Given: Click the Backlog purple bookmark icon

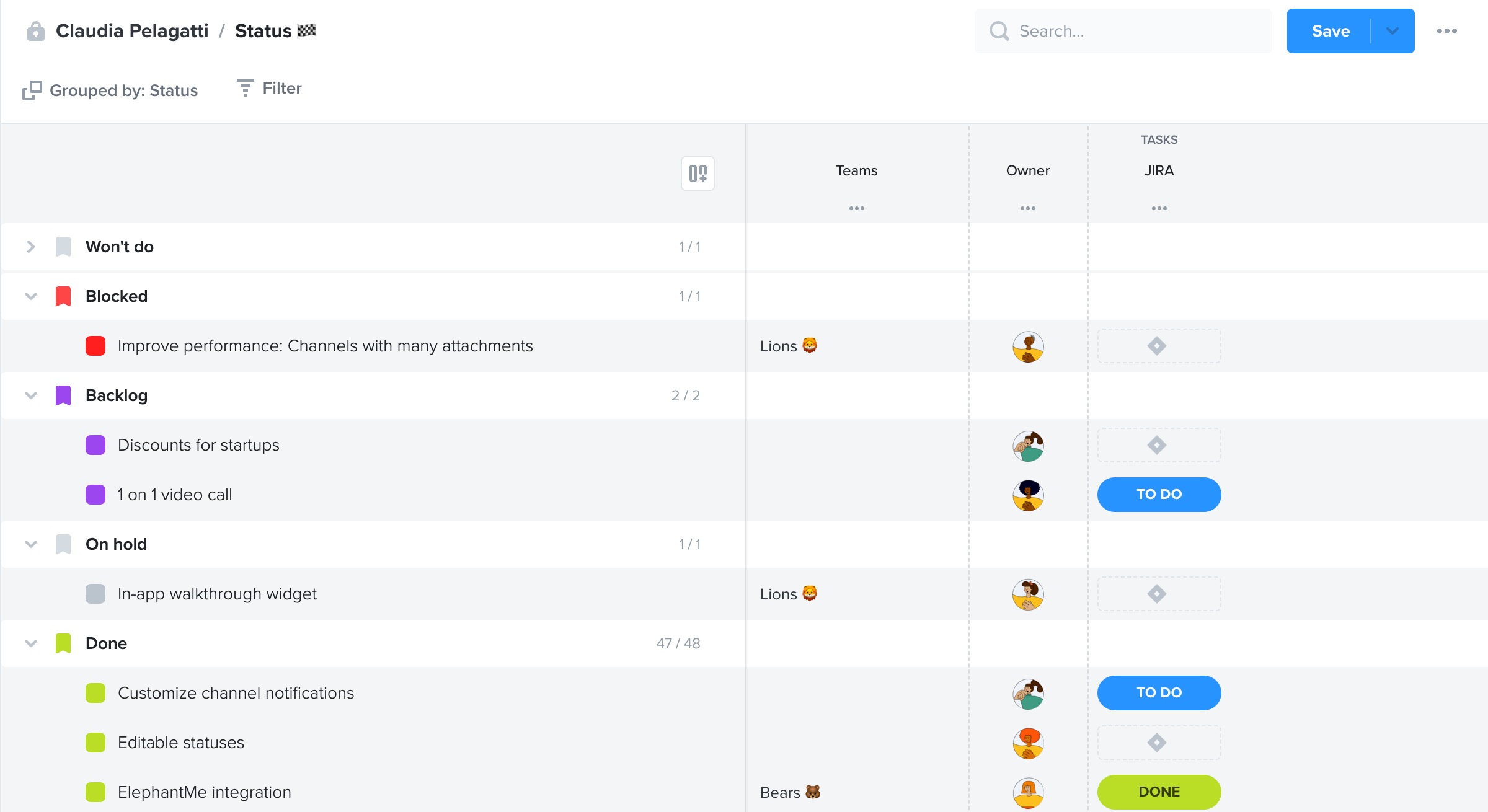Looking at the screenshot, I should pyautogui.click(x=63, y=395).
